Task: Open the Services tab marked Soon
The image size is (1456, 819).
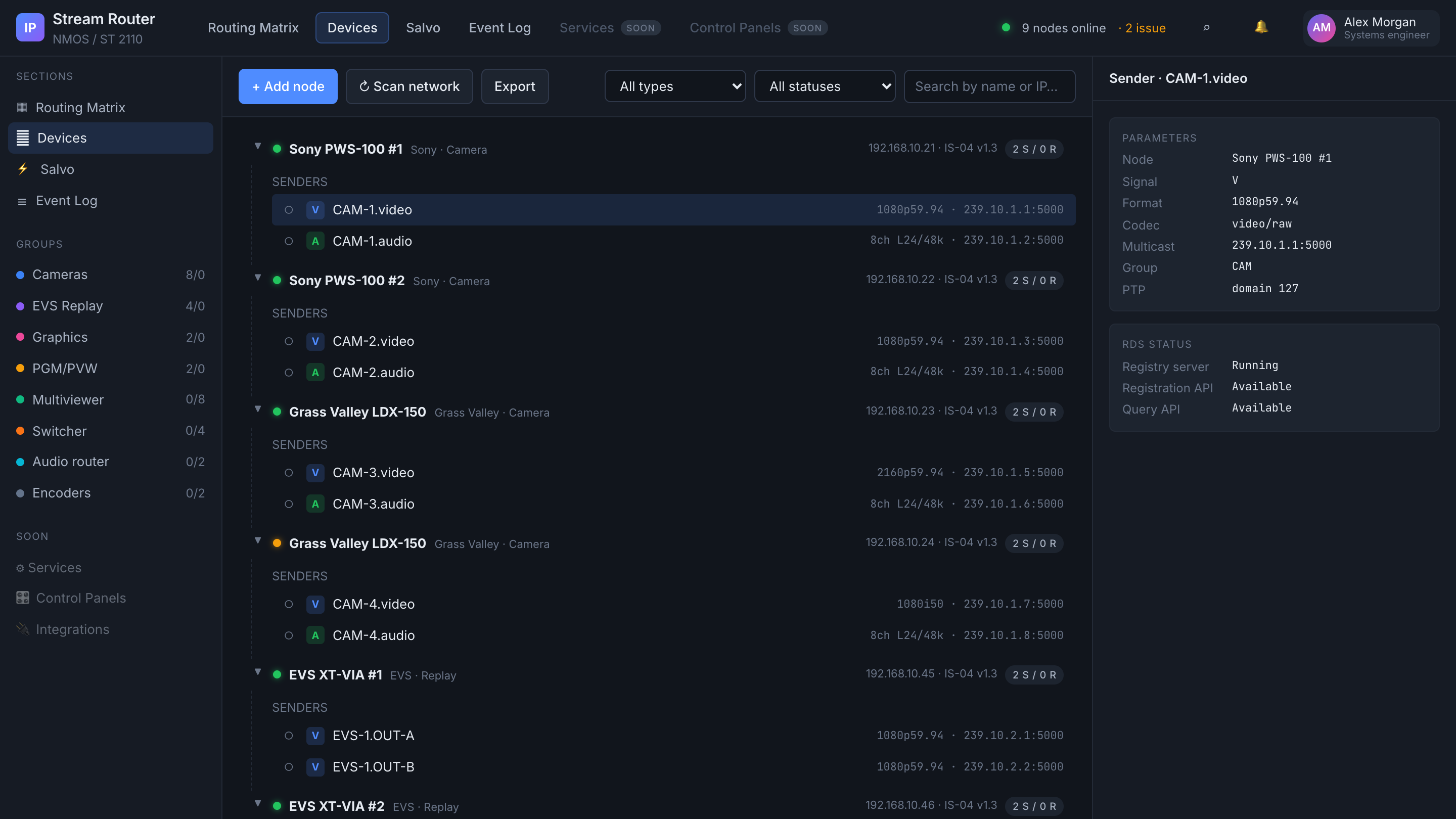Action: tap(610, 28)
